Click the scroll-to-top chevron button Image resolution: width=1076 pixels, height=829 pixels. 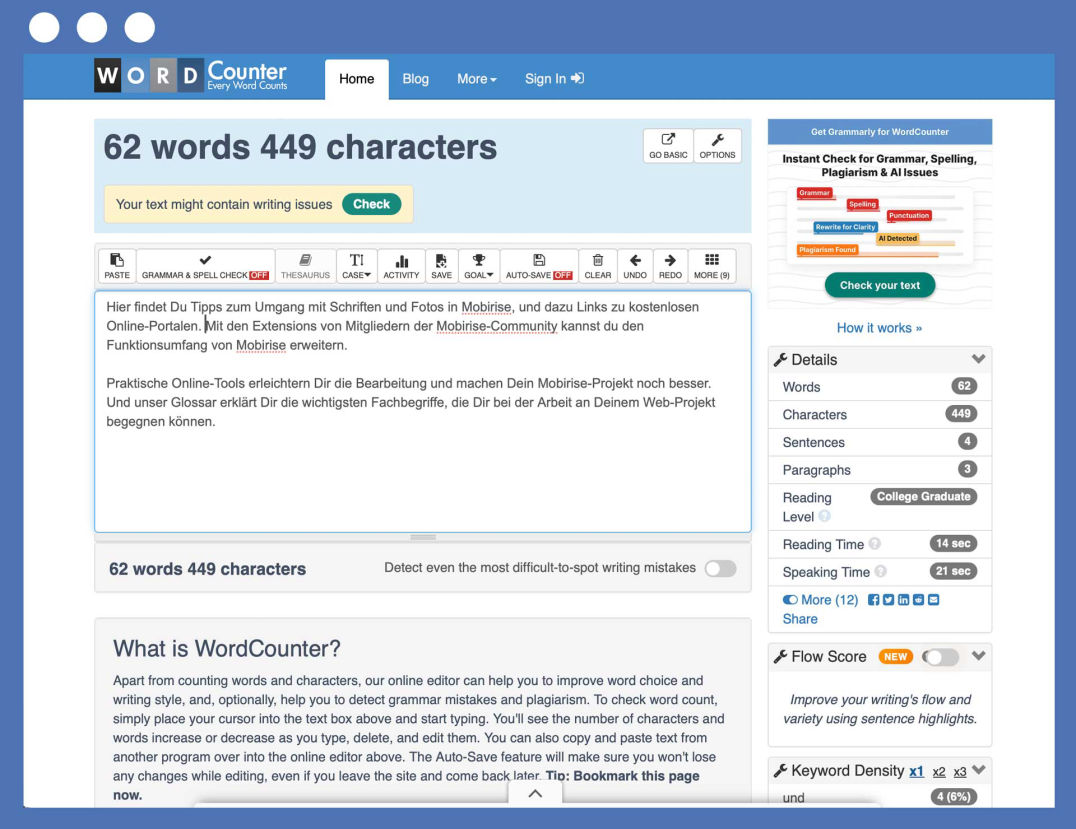tap(535, 793)
